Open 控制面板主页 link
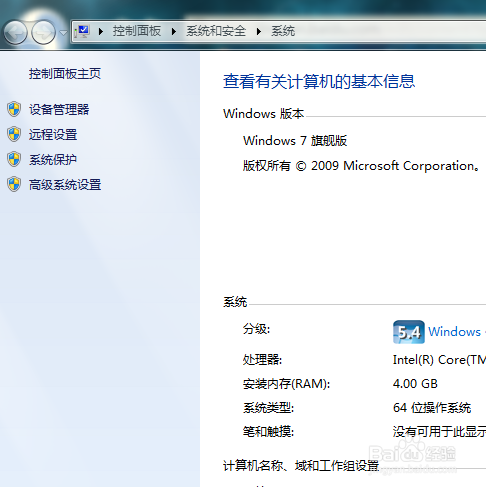The height and width of the screenshot is (487, 486). [x=65, y=74]
